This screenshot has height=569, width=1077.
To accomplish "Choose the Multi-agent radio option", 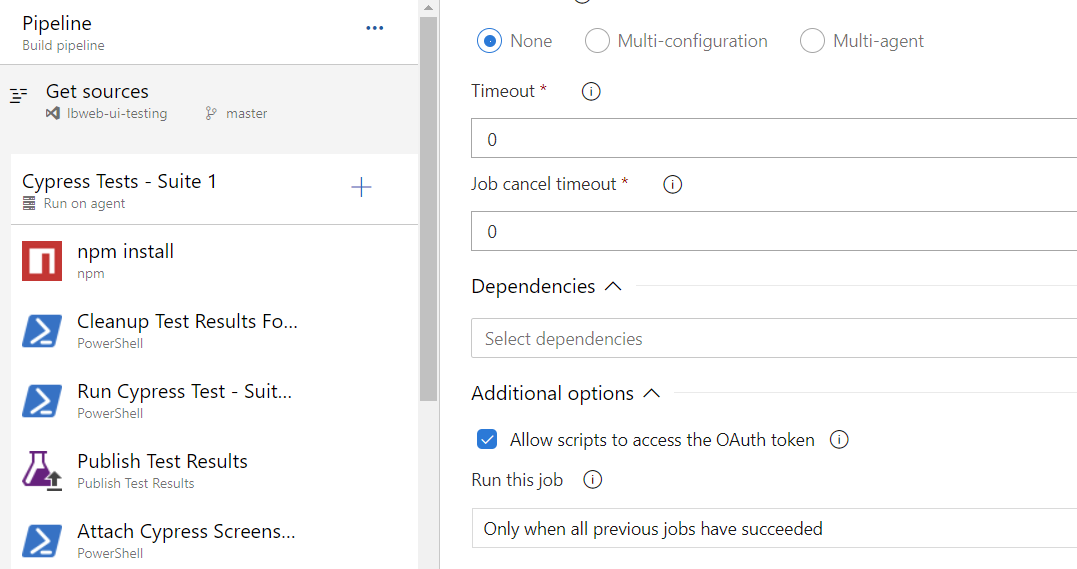I will 813,41.
